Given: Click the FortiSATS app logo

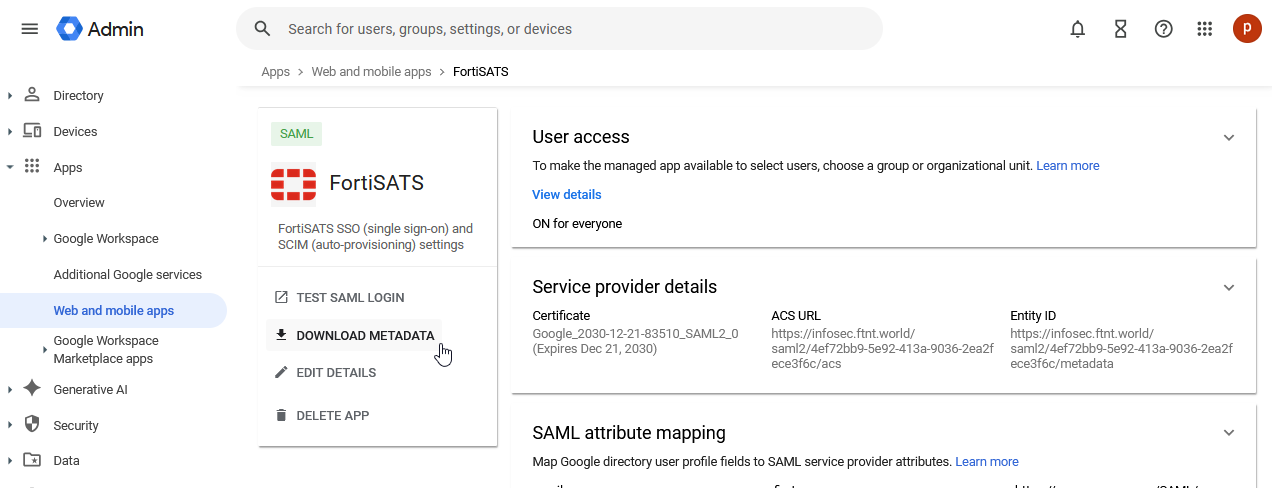Looking at the screenshot, I should (x=293, y=183).
